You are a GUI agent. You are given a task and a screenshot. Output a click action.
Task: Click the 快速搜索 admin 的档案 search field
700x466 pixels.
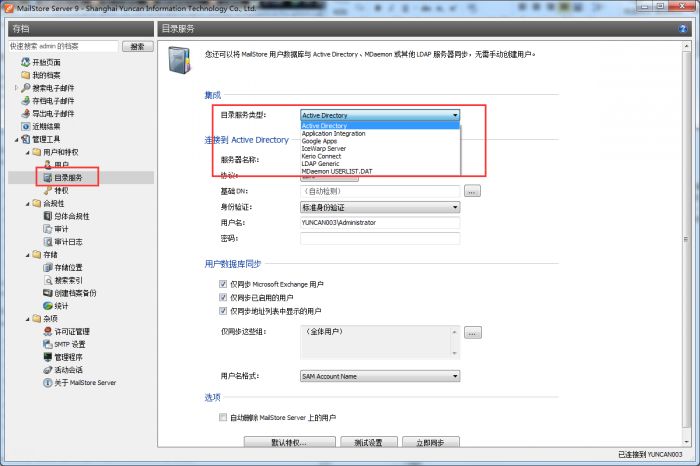(63, 46)
